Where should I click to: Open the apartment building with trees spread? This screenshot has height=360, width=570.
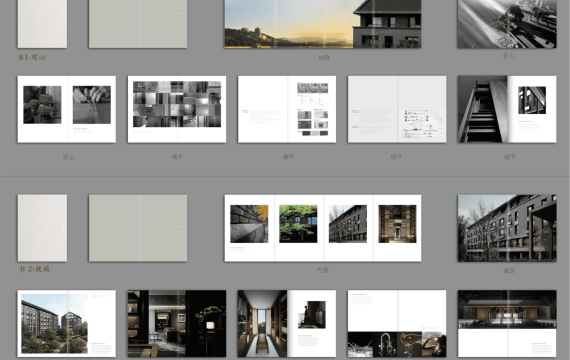point(67,323)
